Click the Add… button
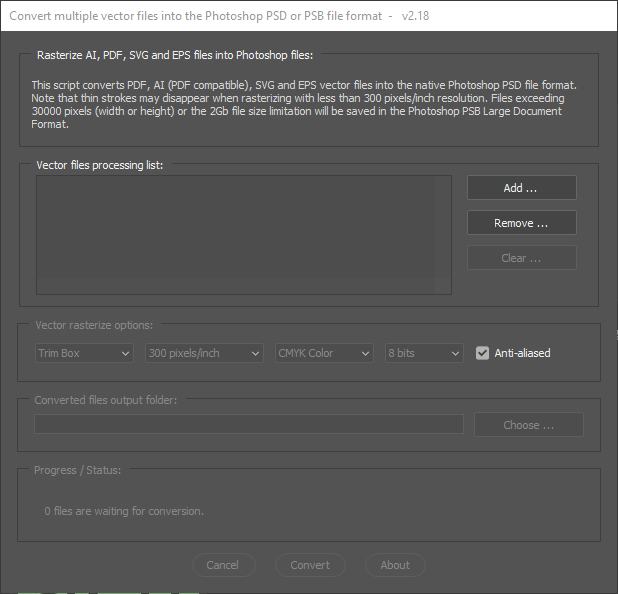The image size is (618, 594). coord(521,188)
